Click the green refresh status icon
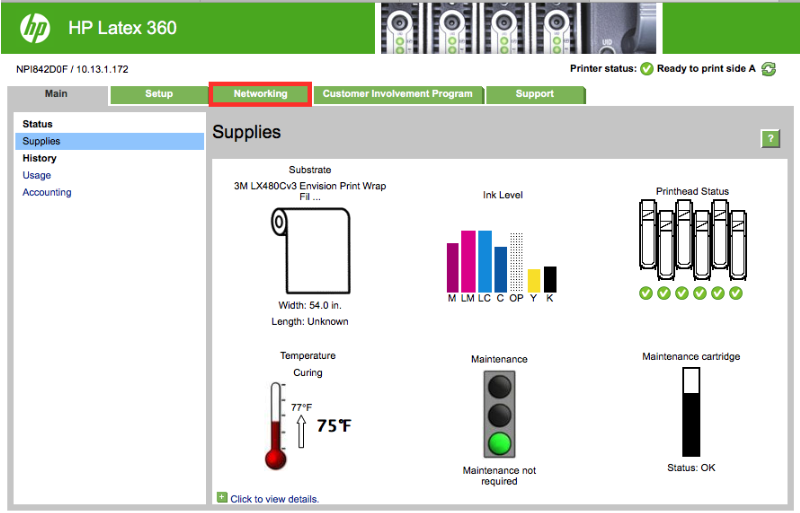 [768, 69]
